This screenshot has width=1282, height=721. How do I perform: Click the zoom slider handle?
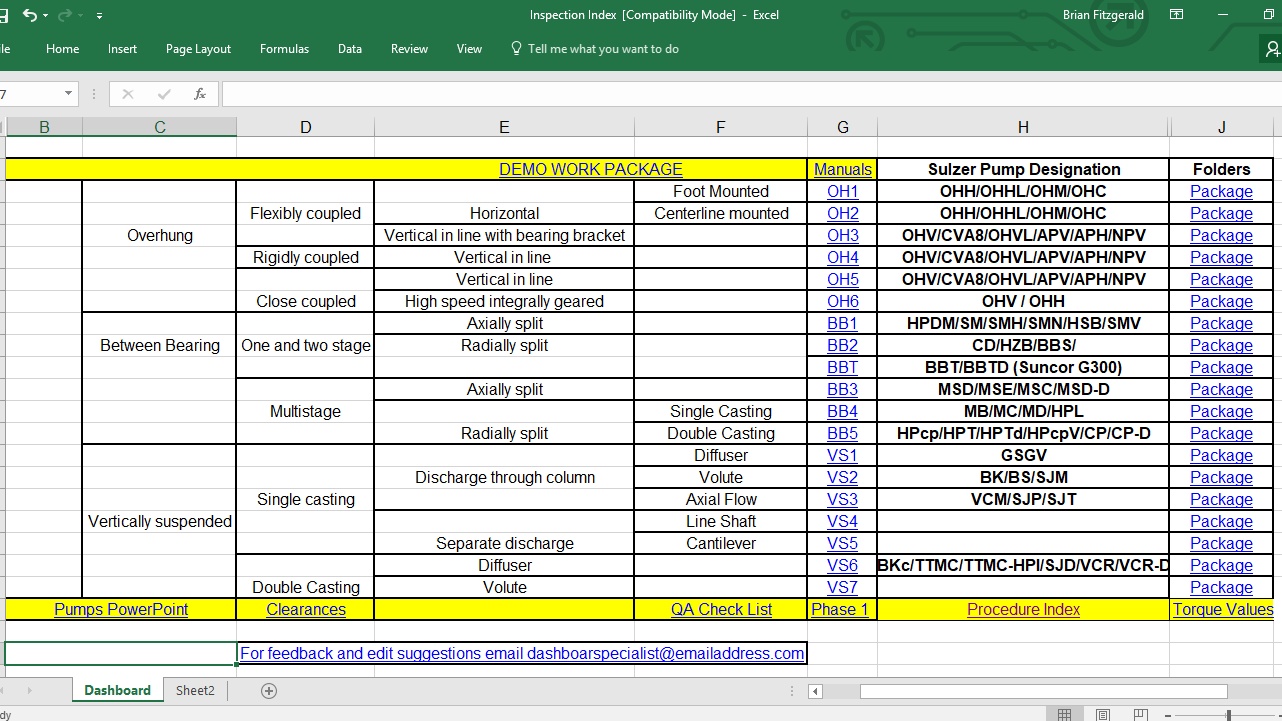pyautogui.click(x=1229, y=715)
